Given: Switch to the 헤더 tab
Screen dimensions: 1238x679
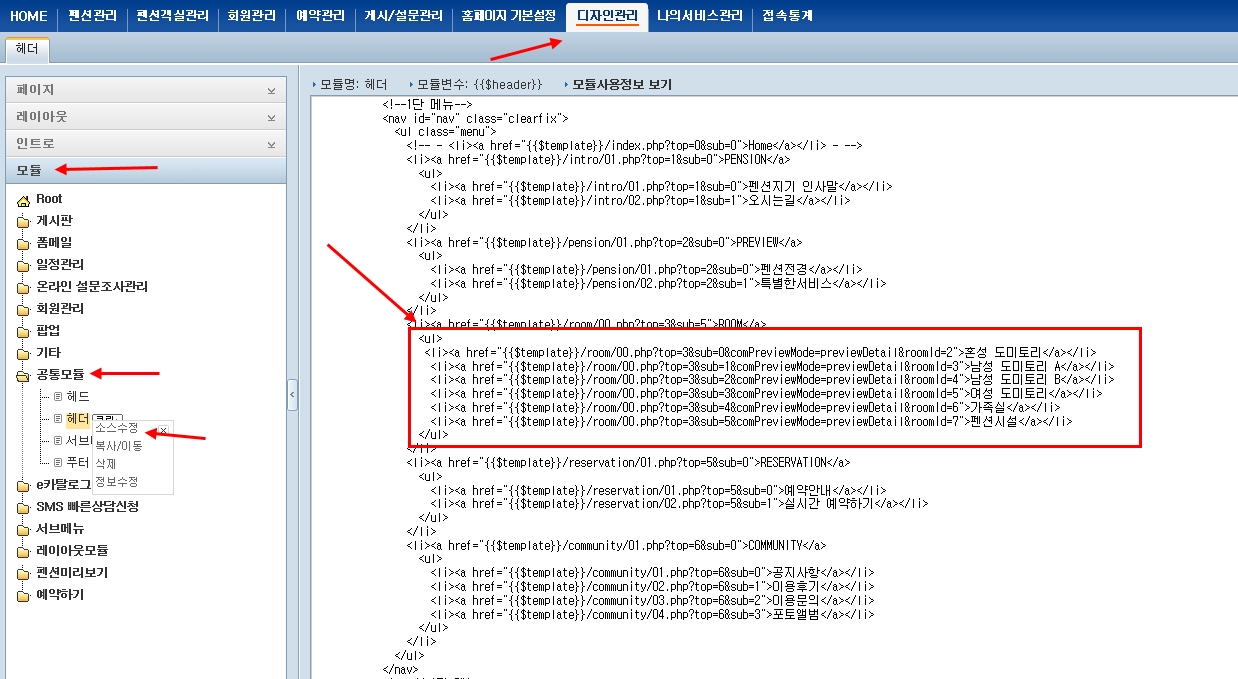Looking at the screenshot, I should (x=27, y=49).
